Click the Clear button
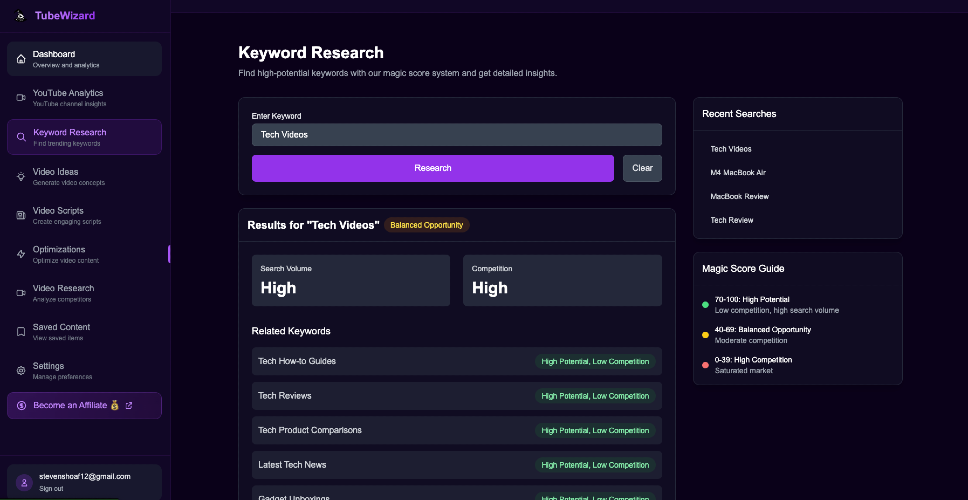The image size is (968, 500). 642,168
